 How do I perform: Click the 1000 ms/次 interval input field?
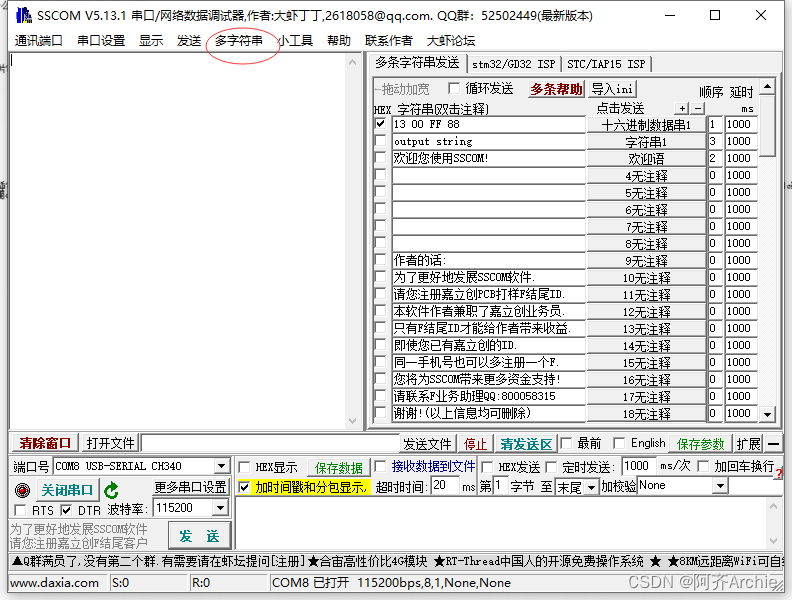click(x=639, y=466)
